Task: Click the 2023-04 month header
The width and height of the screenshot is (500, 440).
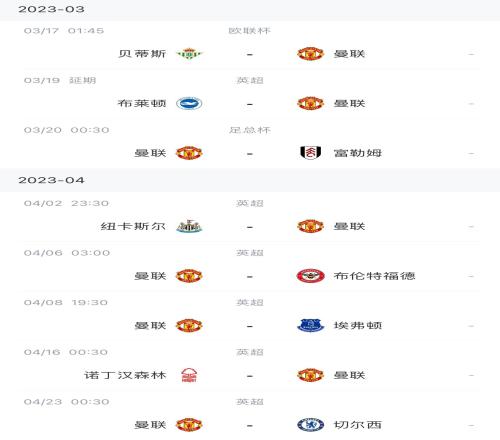Action: (51, 180)
